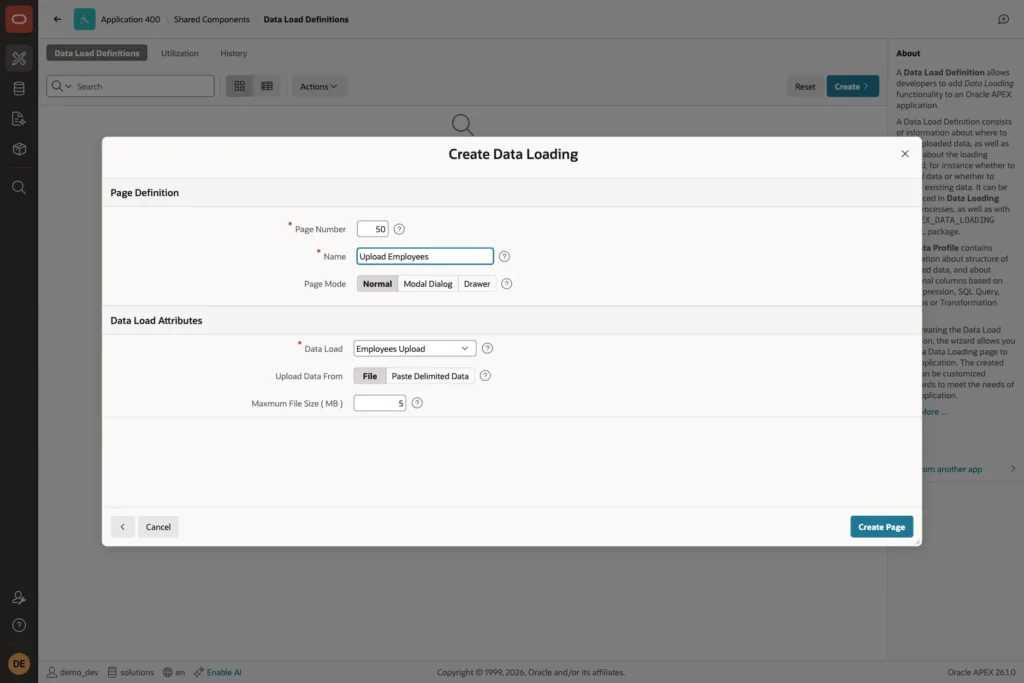Click the Create button in toolbar
Image resolution: width=1024 pixels, height=683 pixels.
pyautogui.click(x=852, y=86)
